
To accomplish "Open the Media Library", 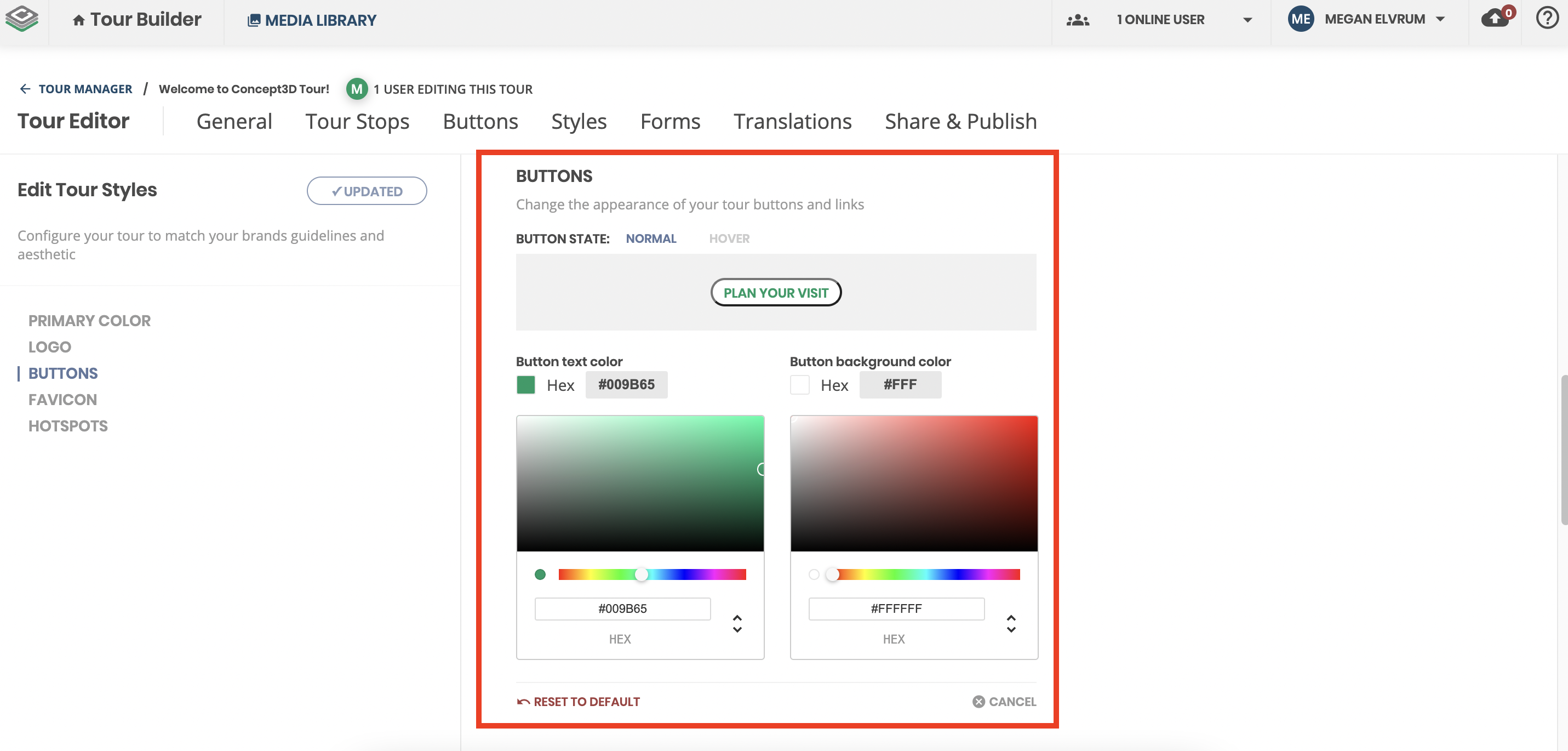I will 312,20.
